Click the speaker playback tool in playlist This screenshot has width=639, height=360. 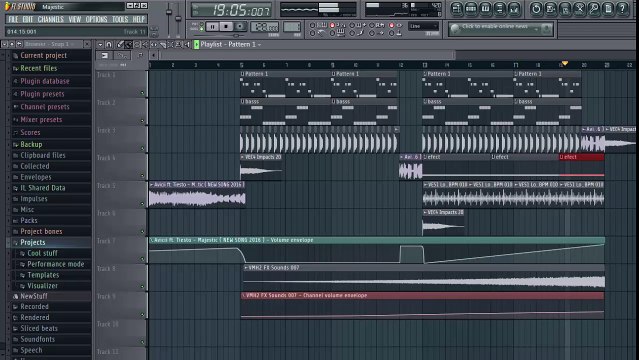click(187, 44)
